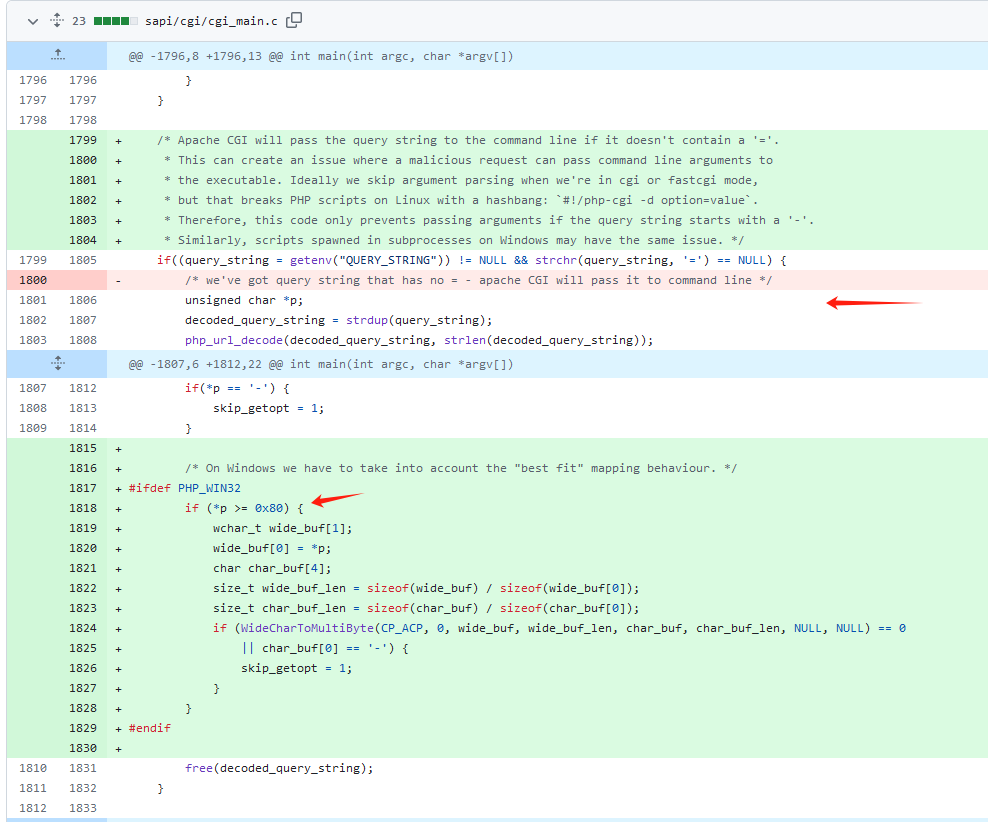Click the "if(*p == '-')" line
Screen dimensions: 988x822
(237, 388)
